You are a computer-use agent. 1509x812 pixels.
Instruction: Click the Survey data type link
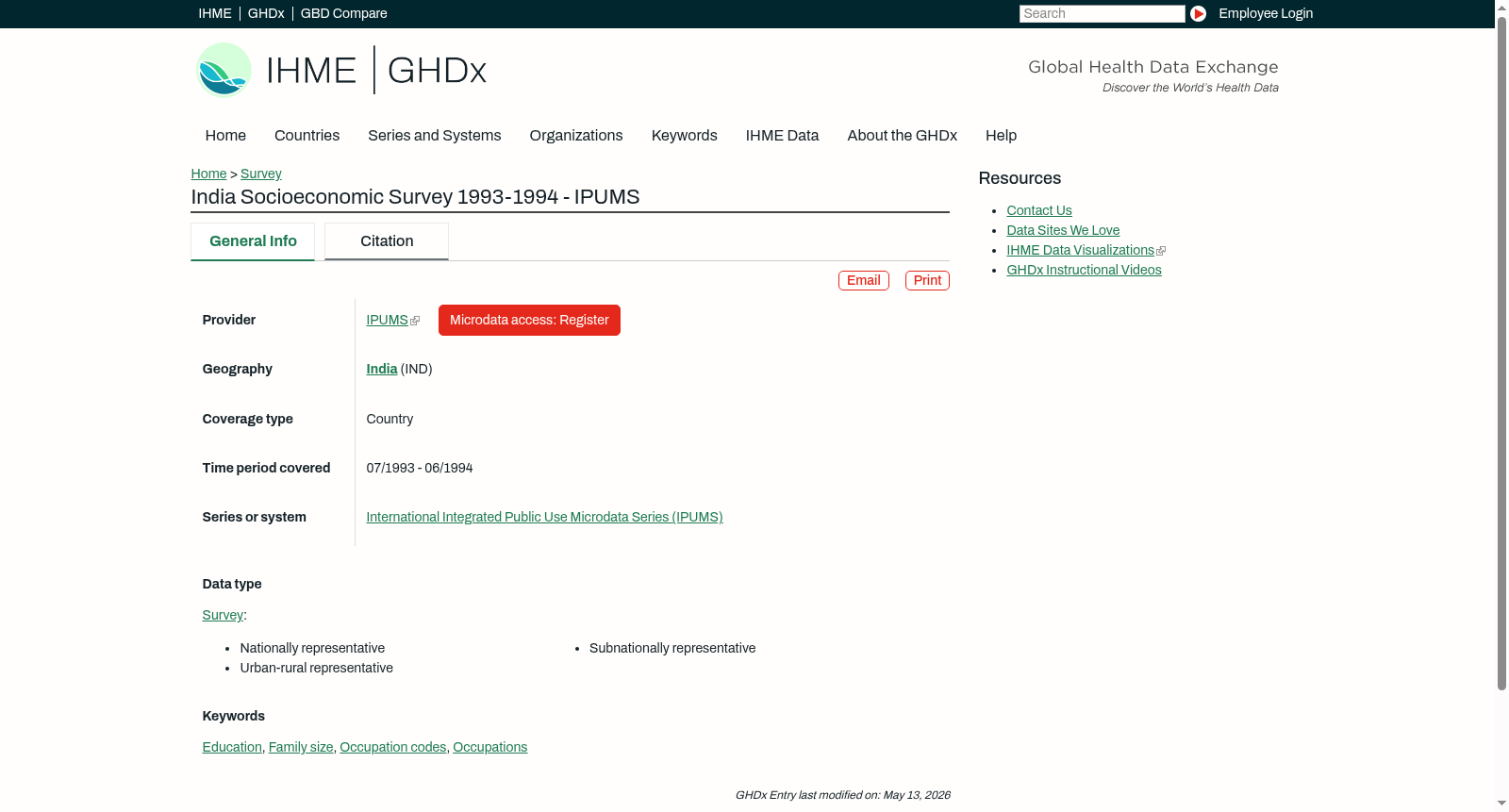[x=223, y=615]
